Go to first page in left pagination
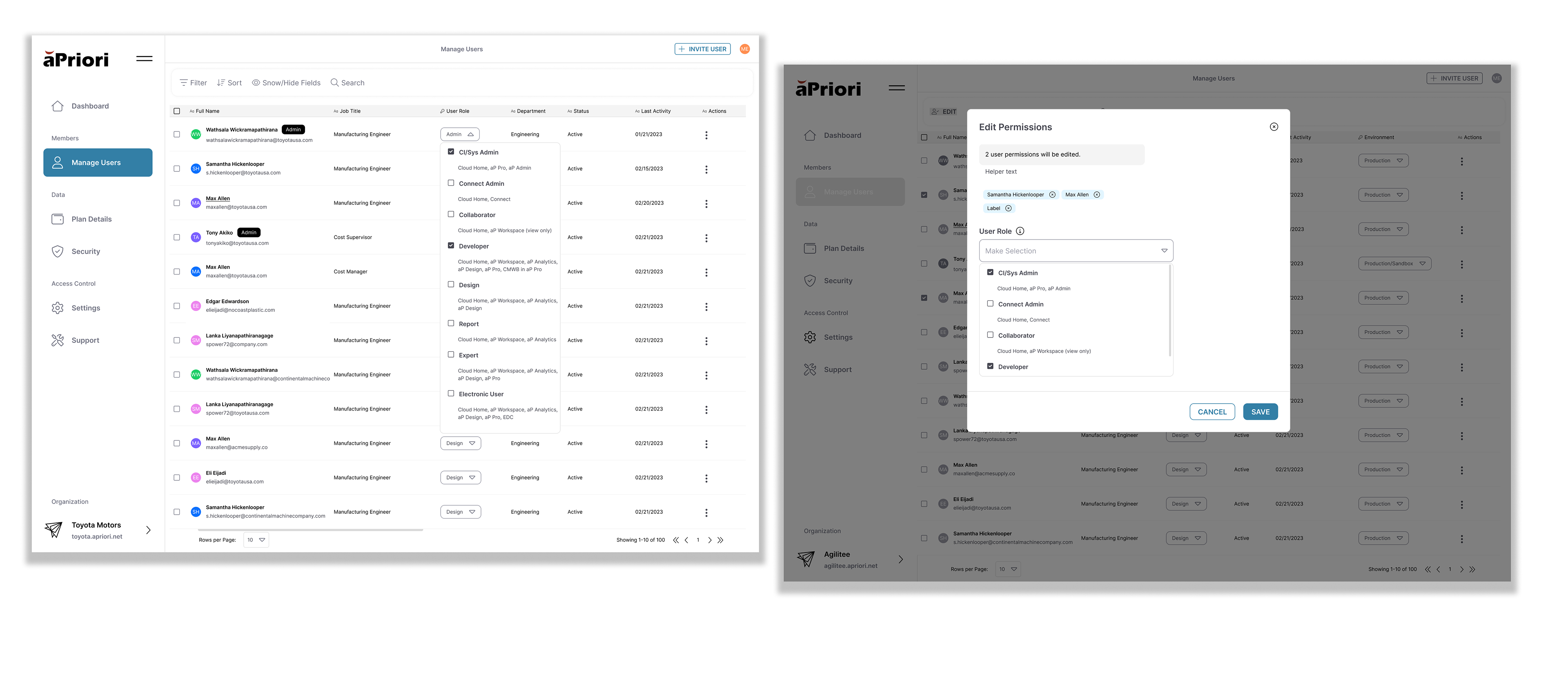 (x=676, y=540)
